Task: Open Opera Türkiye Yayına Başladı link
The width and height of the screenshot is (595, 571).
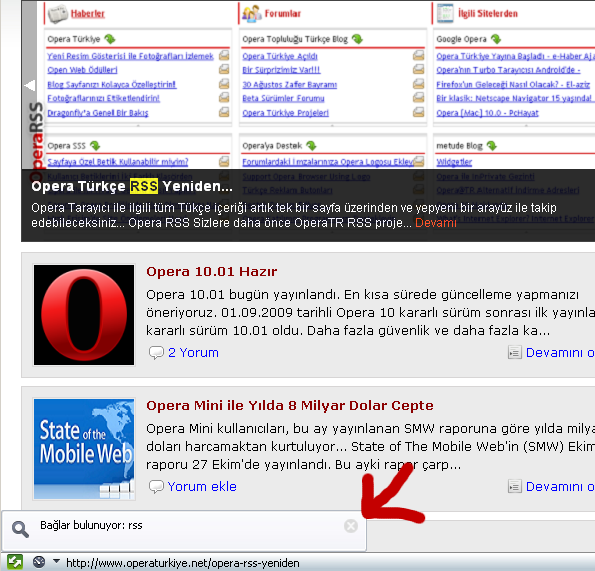Action: [515, 56]
